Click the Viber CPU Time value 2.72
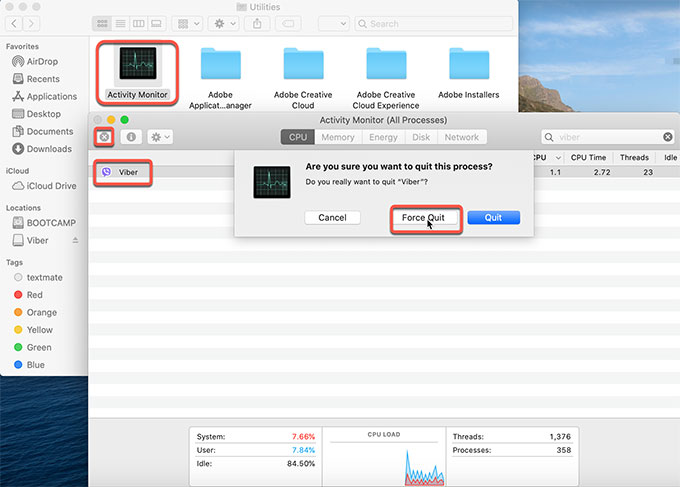 point(602,172)
